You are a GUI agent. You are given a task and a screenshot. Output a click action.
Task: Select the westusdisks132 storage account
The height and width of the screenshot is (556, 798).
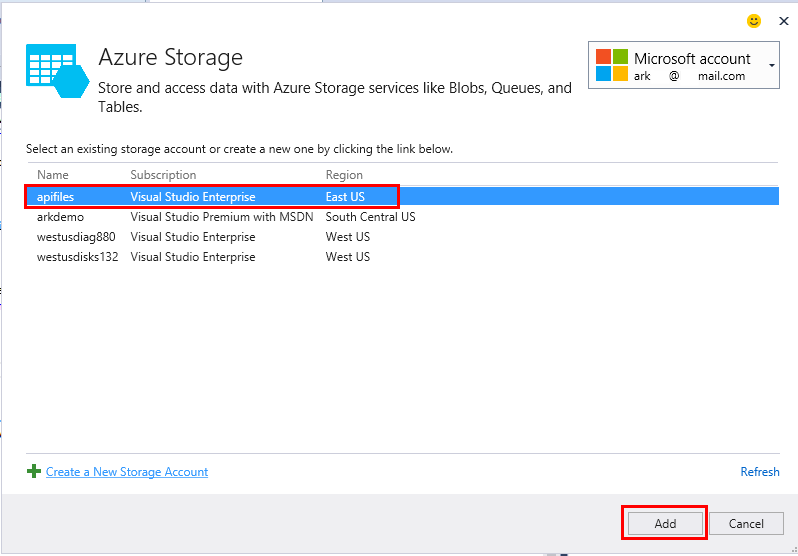pyautogui.click(x=77, y=257)
